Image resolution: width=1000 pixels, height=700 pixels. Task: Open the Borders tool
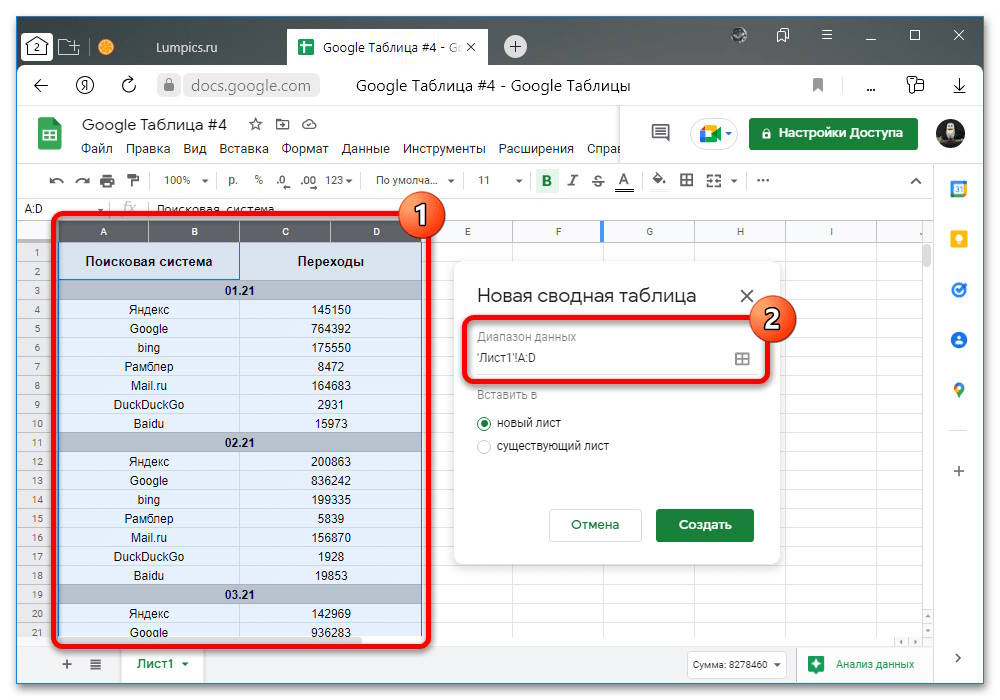coord(686,180)
